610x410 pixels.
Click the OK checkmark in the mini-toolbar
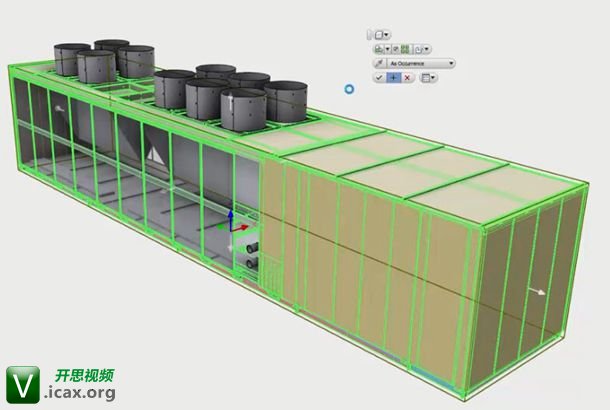tap(379, 77)
